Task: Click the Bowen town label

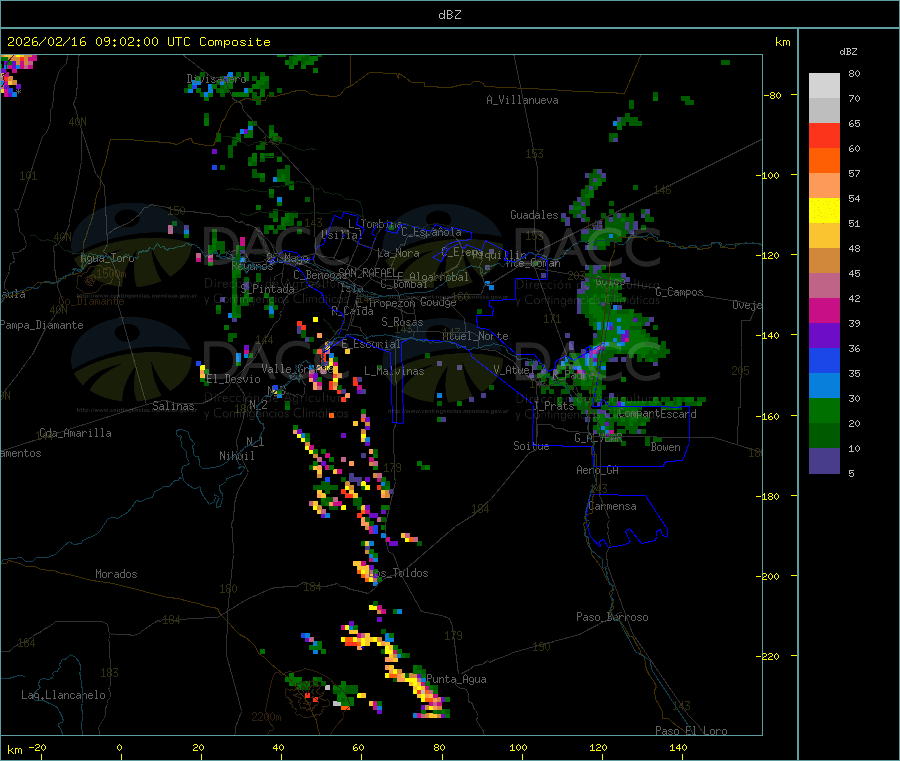Action: pos(666,447)
